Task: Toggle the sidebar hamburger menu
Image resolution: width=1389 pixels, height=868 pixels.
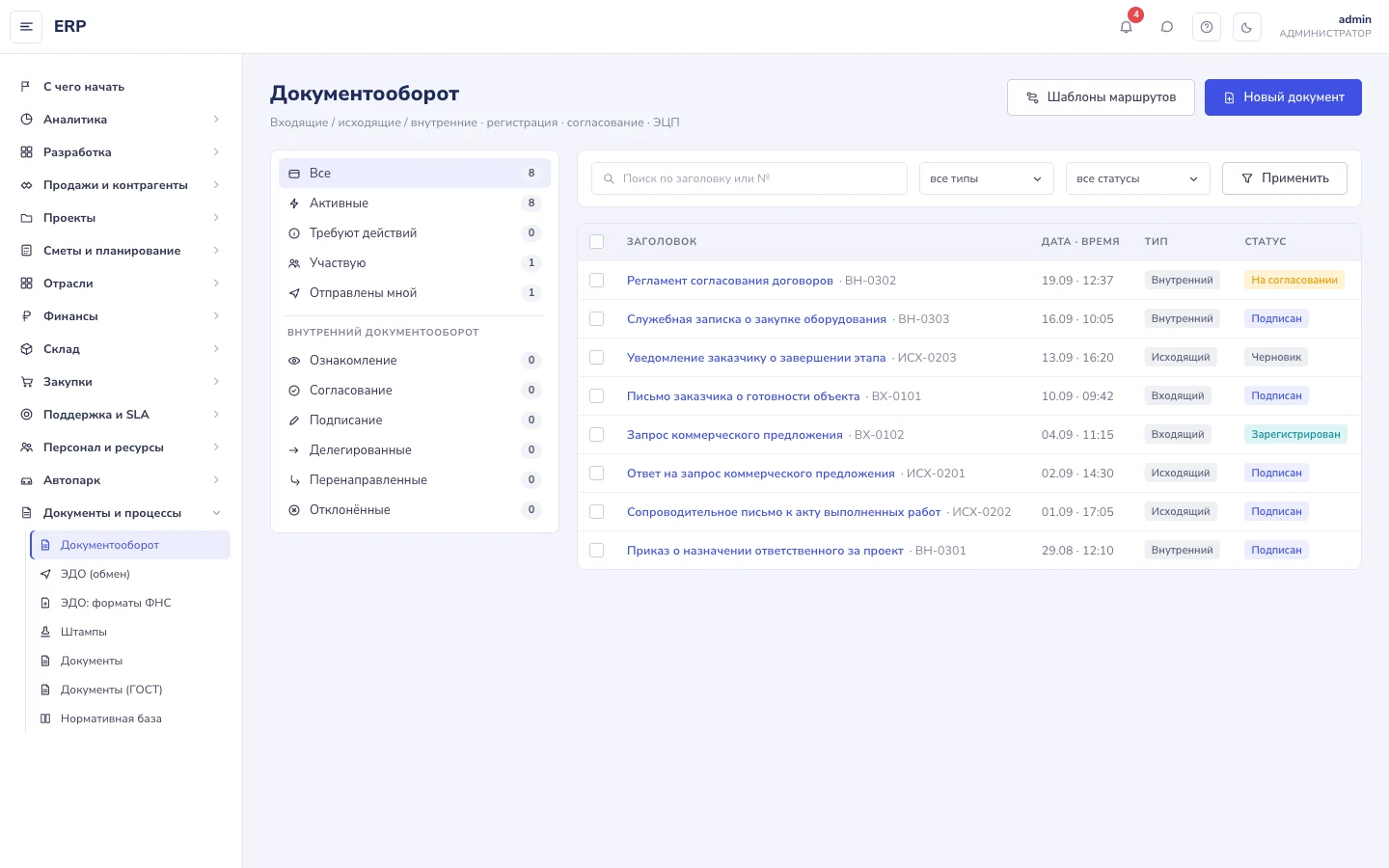Action: point(26,27)
